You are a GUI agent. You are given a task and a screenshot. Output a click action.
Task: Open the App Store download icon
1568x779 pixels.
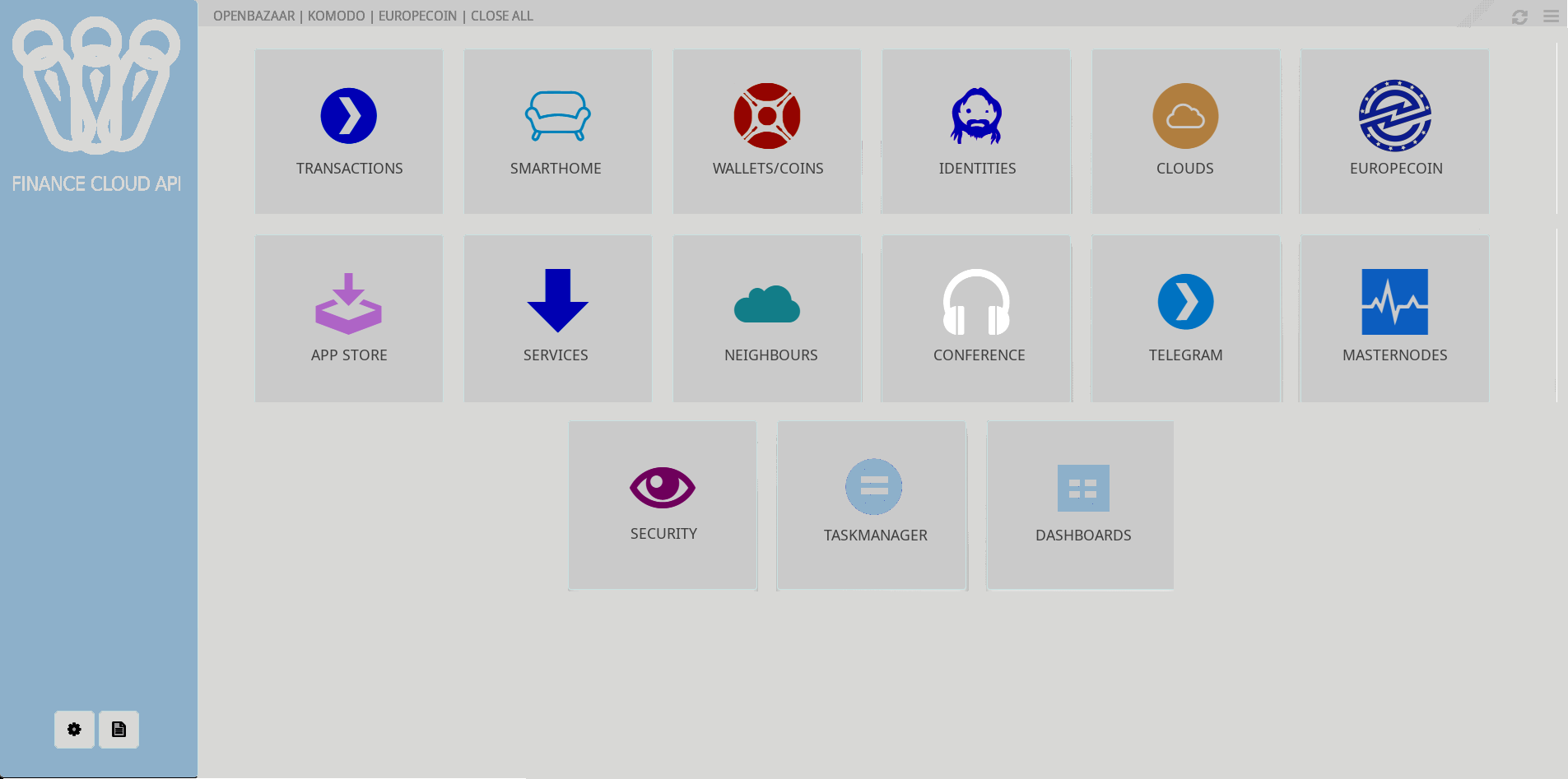click(349, 303)
